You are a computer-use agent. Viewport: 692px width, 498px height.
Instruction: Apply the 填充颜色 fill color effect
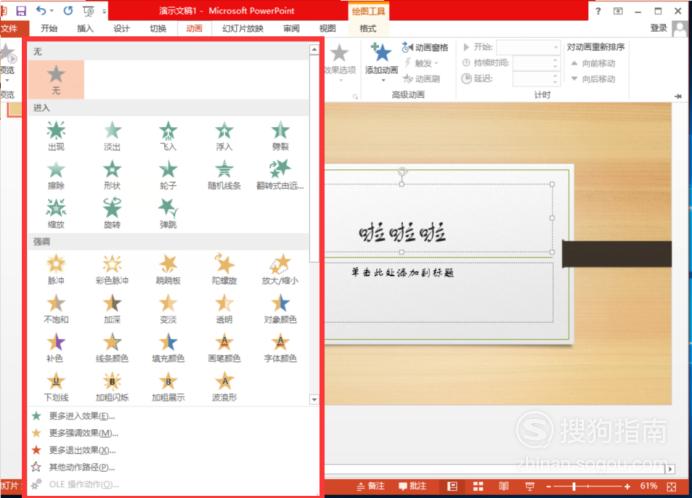click(168, 347)
